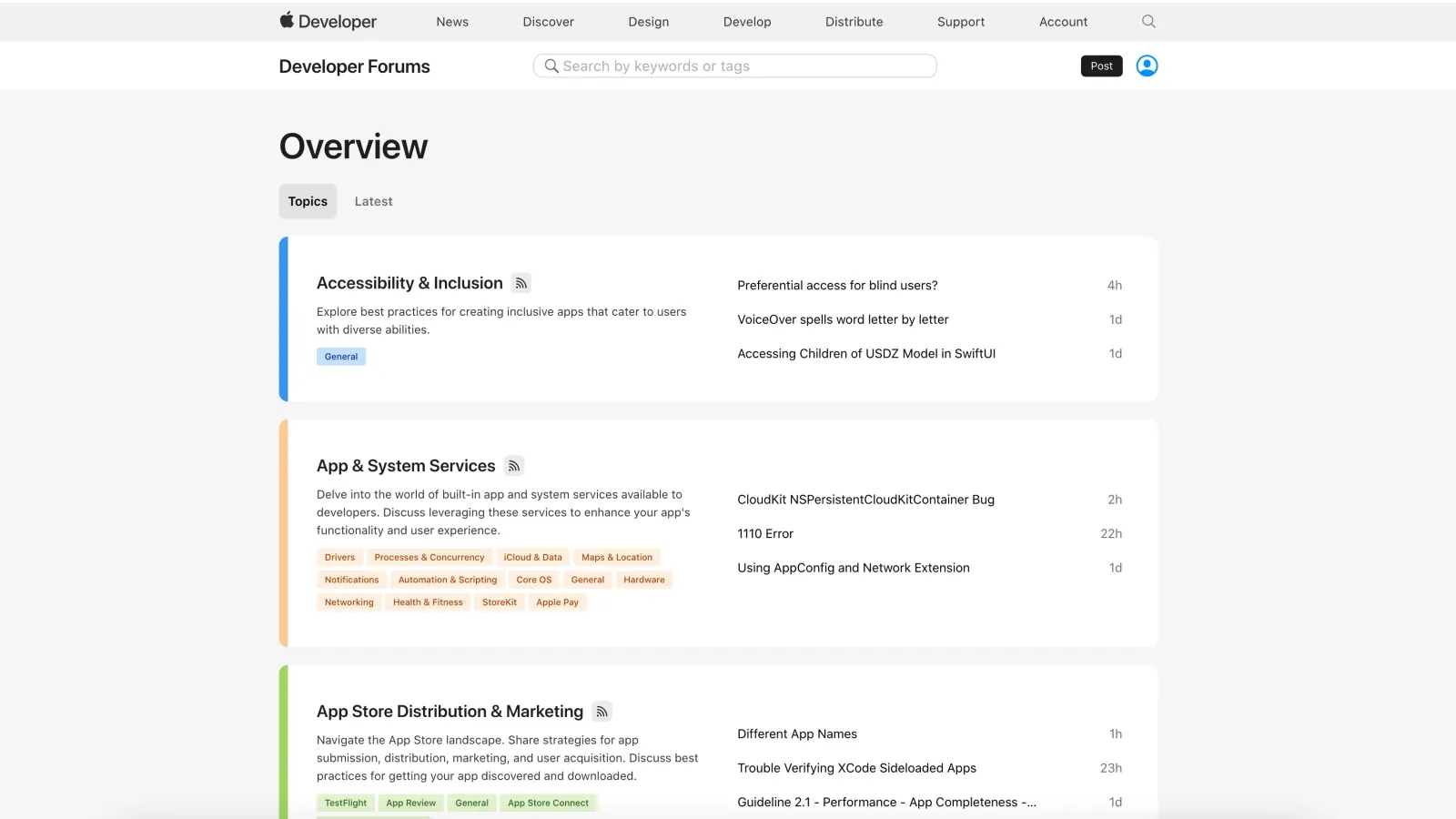1456x819 pixels.
Task: Open App Store Distribution & Marketing RSS feed
Action: coord(602,712)
